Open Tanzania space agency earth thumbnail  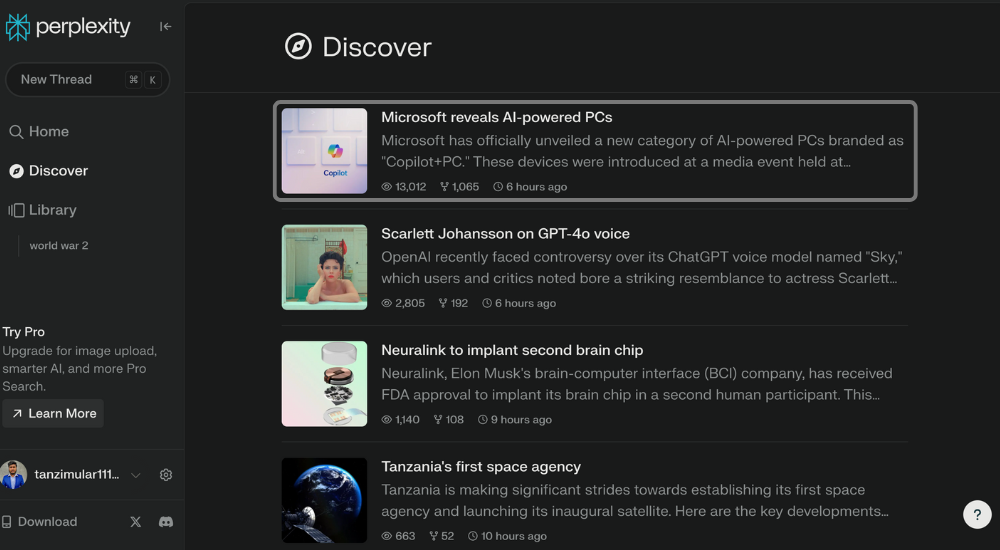click(x=325, y=500)
